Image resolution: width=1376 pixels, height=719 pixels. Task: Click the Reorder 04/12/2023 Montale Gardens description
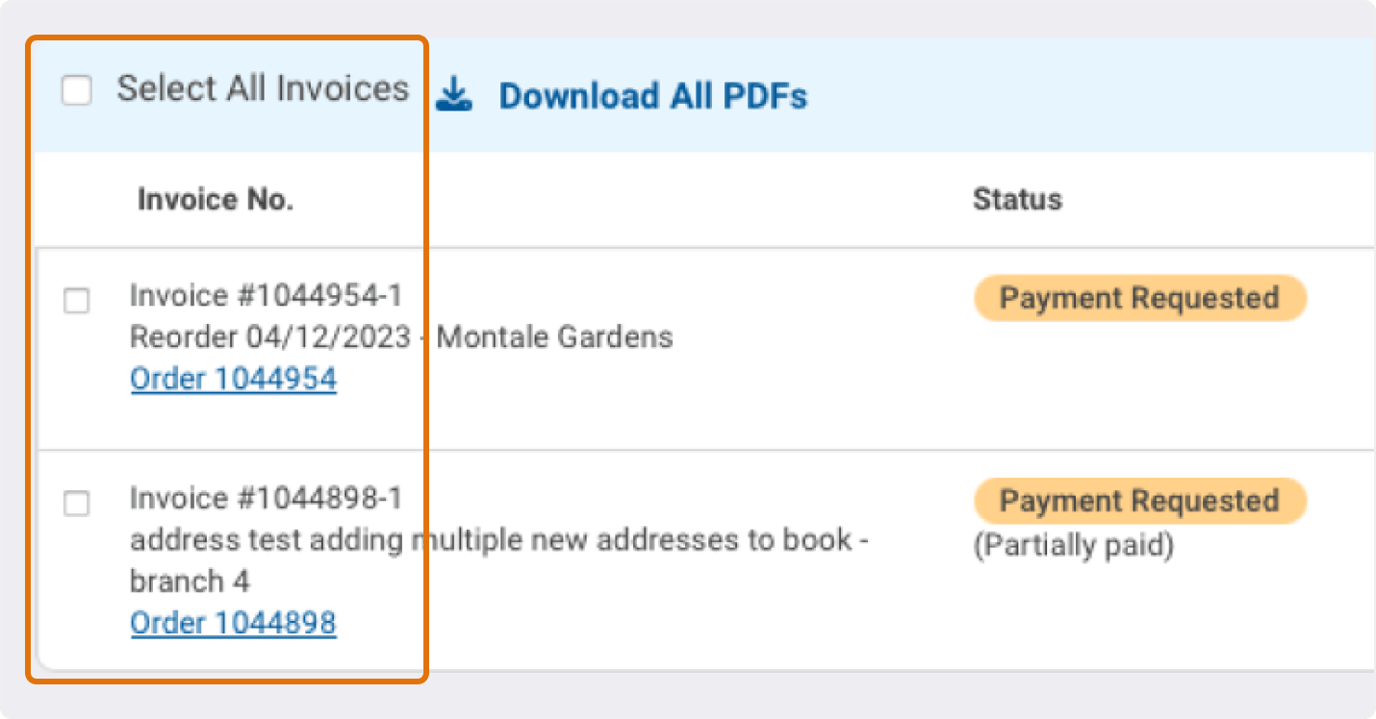[x=400, y=337]
